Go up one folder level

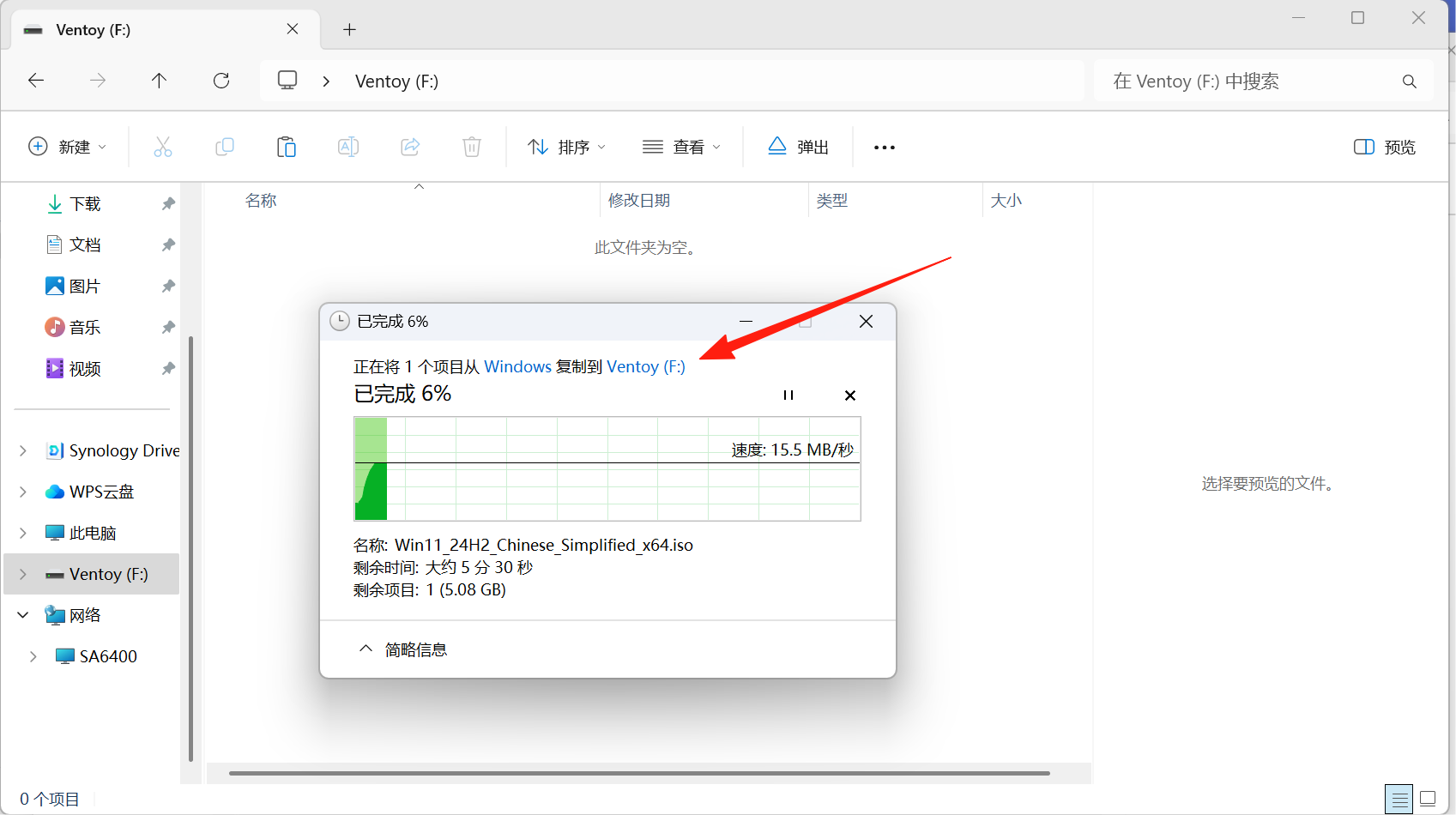pyautogui.click(x=159, y=81)
